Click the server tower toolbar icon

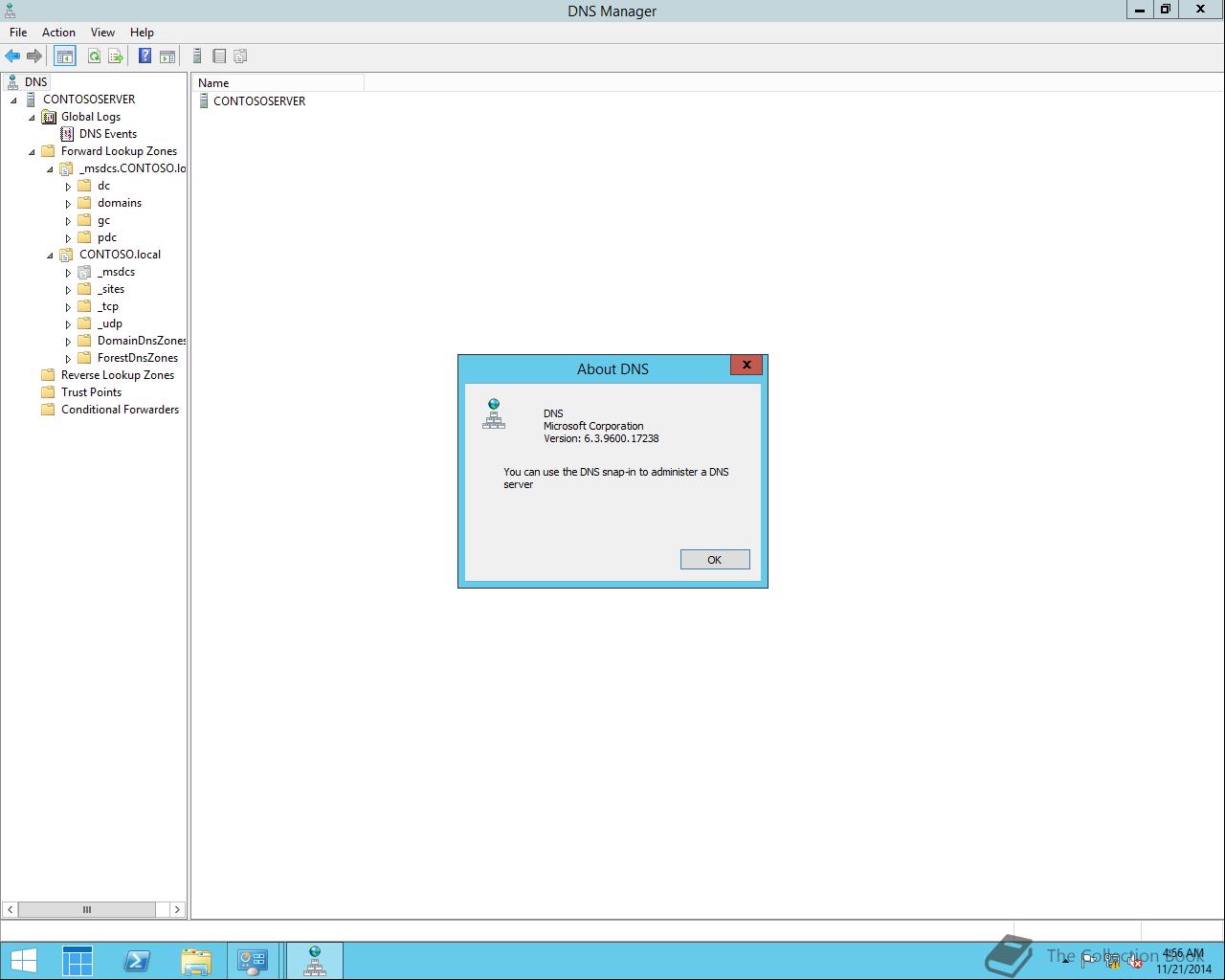[197, 56]
